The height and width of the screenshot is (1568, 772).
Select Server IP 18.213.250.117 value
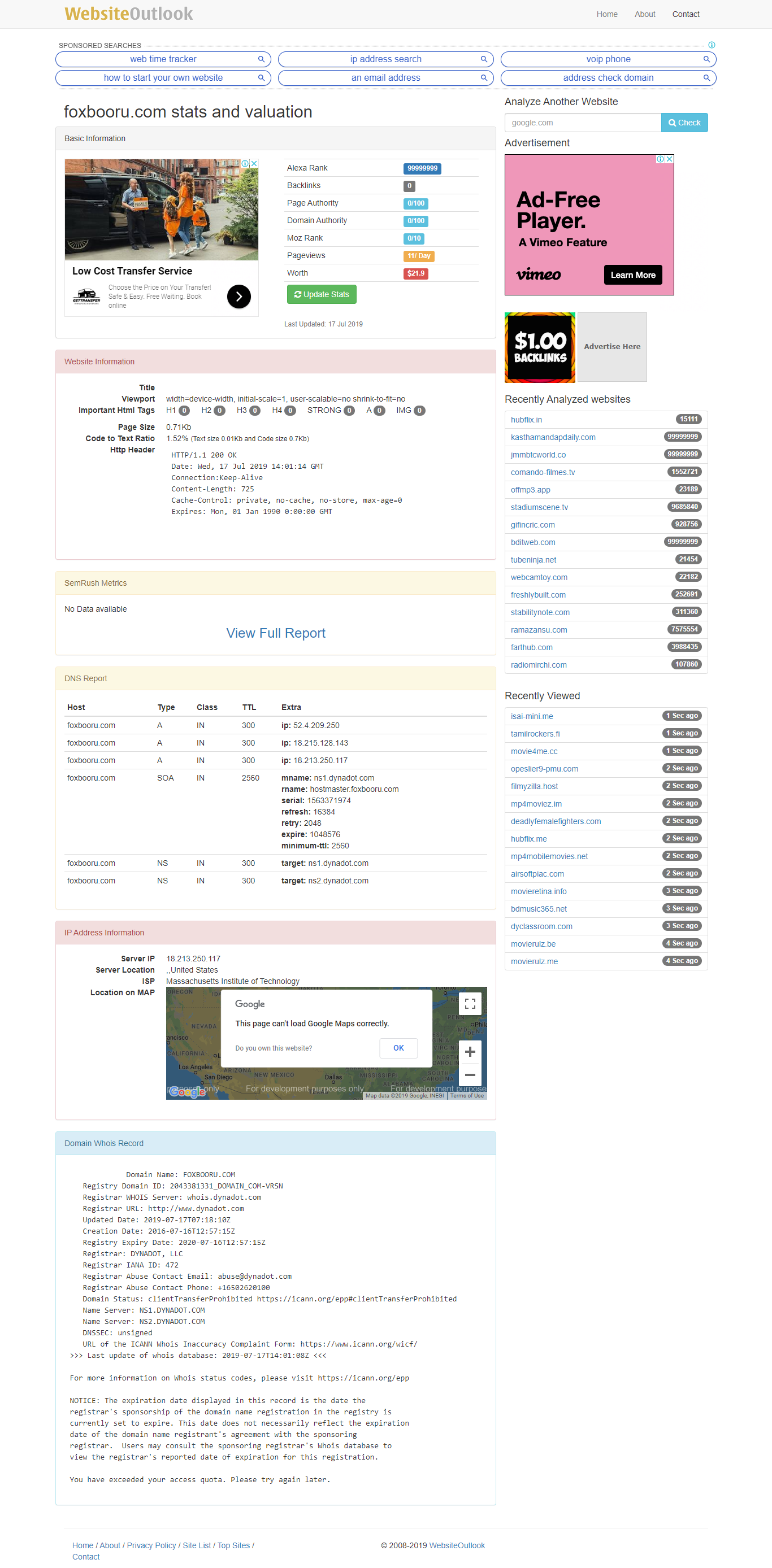tap(193, 959)
